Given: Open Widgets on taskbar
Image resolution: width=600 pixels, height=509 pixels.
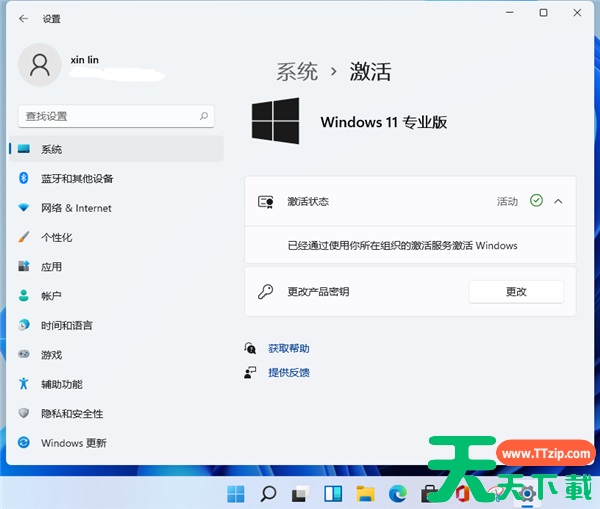Looking at the screenshot, I should [333, 494].
